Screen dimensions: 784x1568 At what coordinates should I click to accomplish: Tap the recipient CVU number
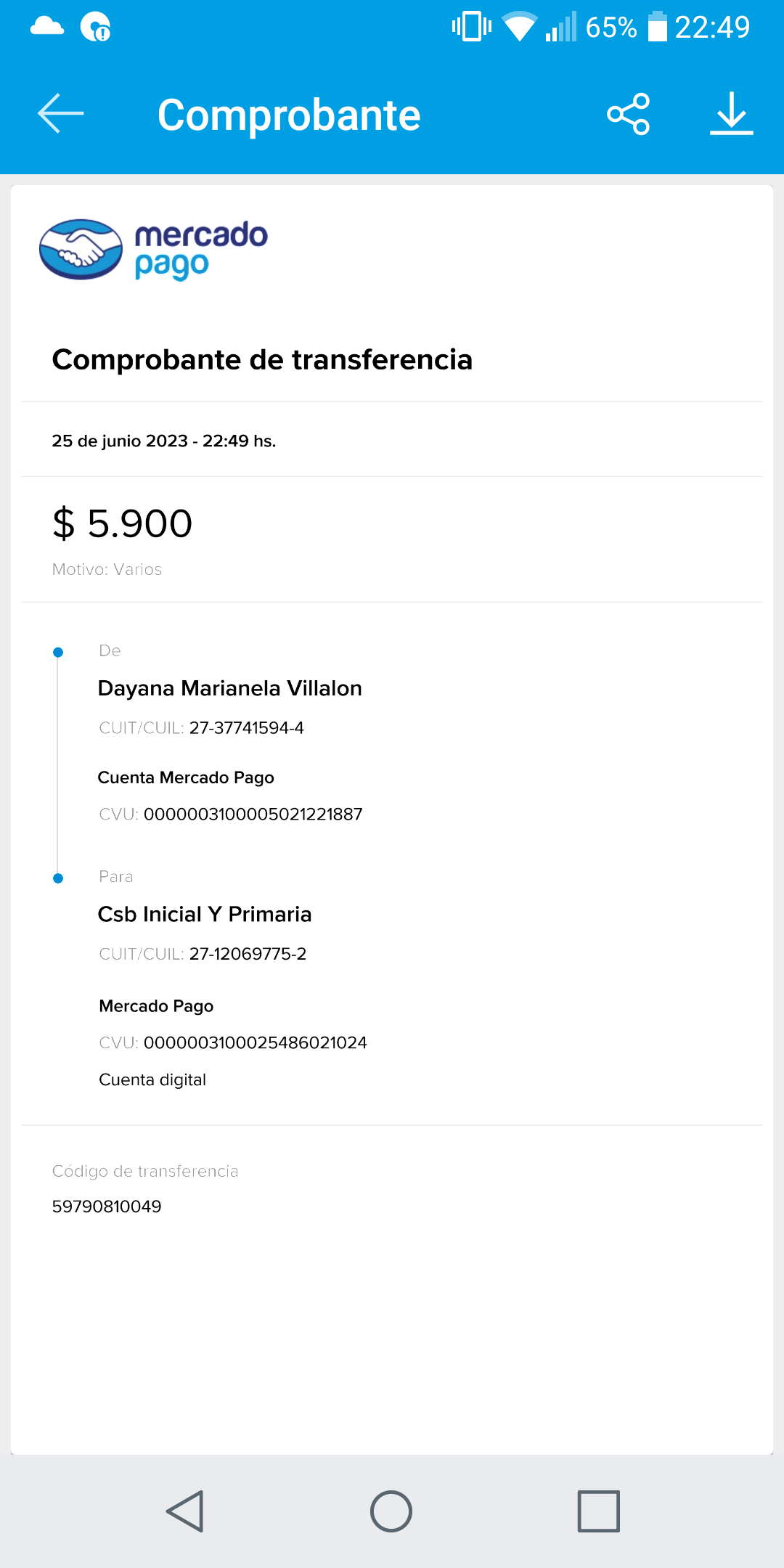pos(255,1043)
